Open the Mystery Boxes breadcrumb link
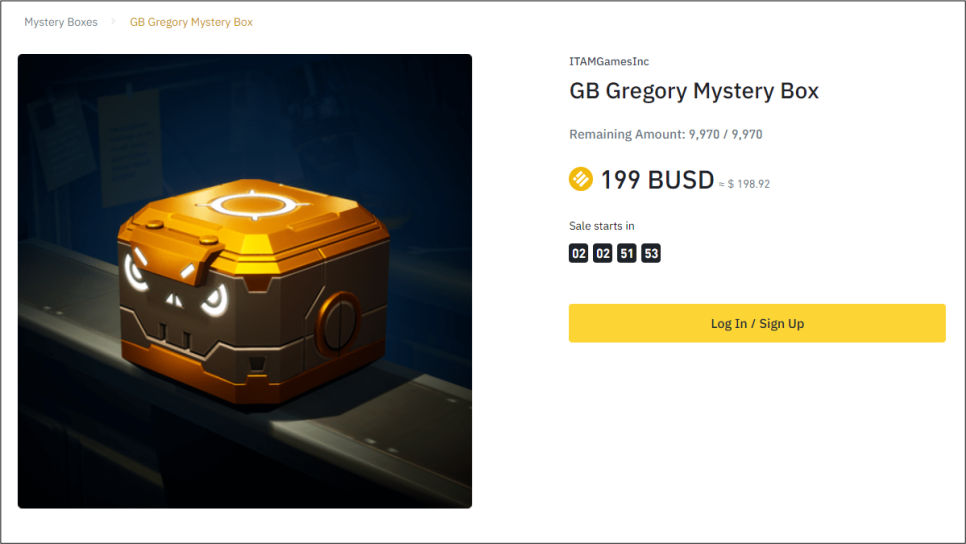 (x=61, y=22)
